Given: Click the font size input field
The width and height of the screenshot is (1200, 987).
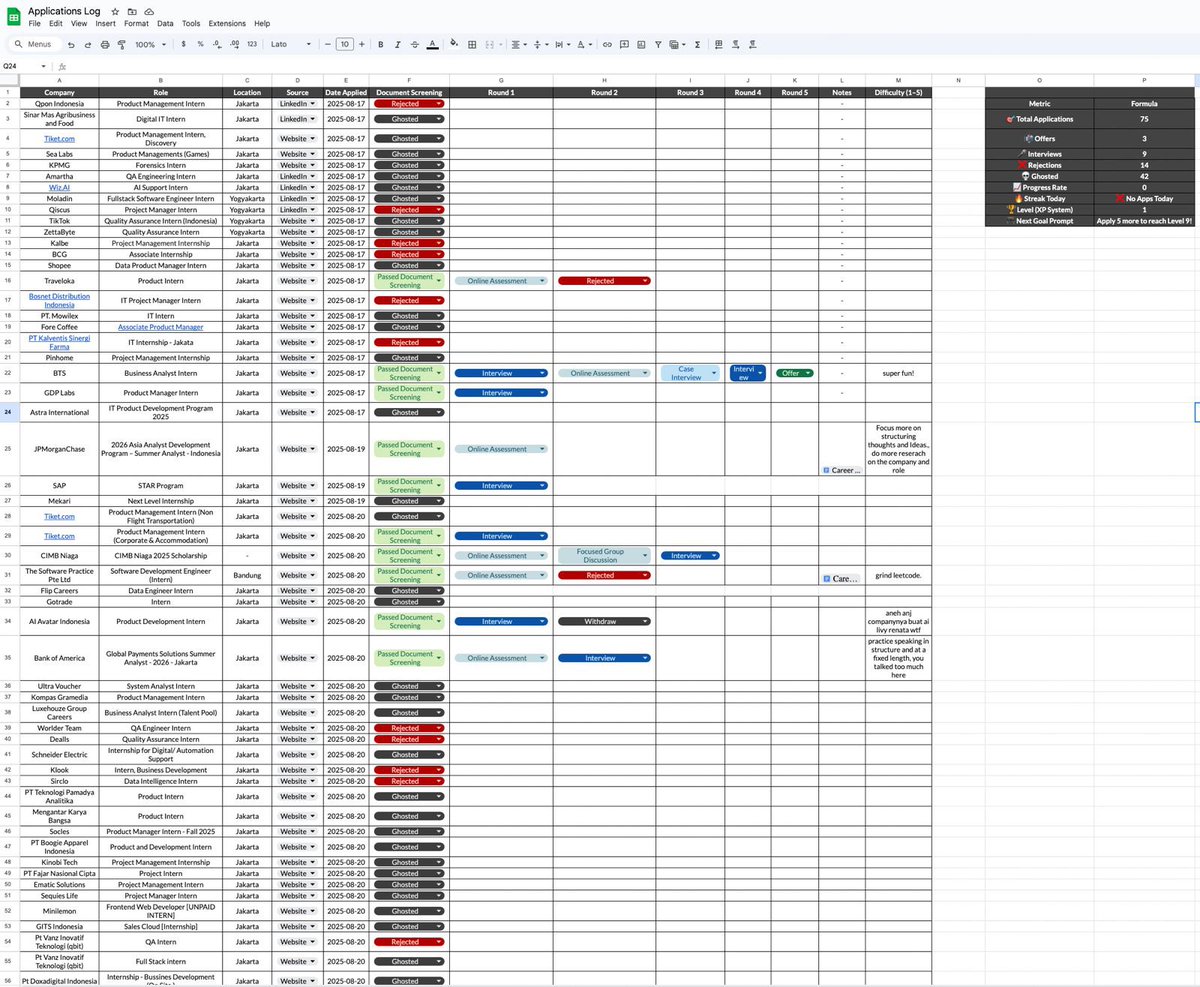Looking at the screenshot, I should point(344,45).
